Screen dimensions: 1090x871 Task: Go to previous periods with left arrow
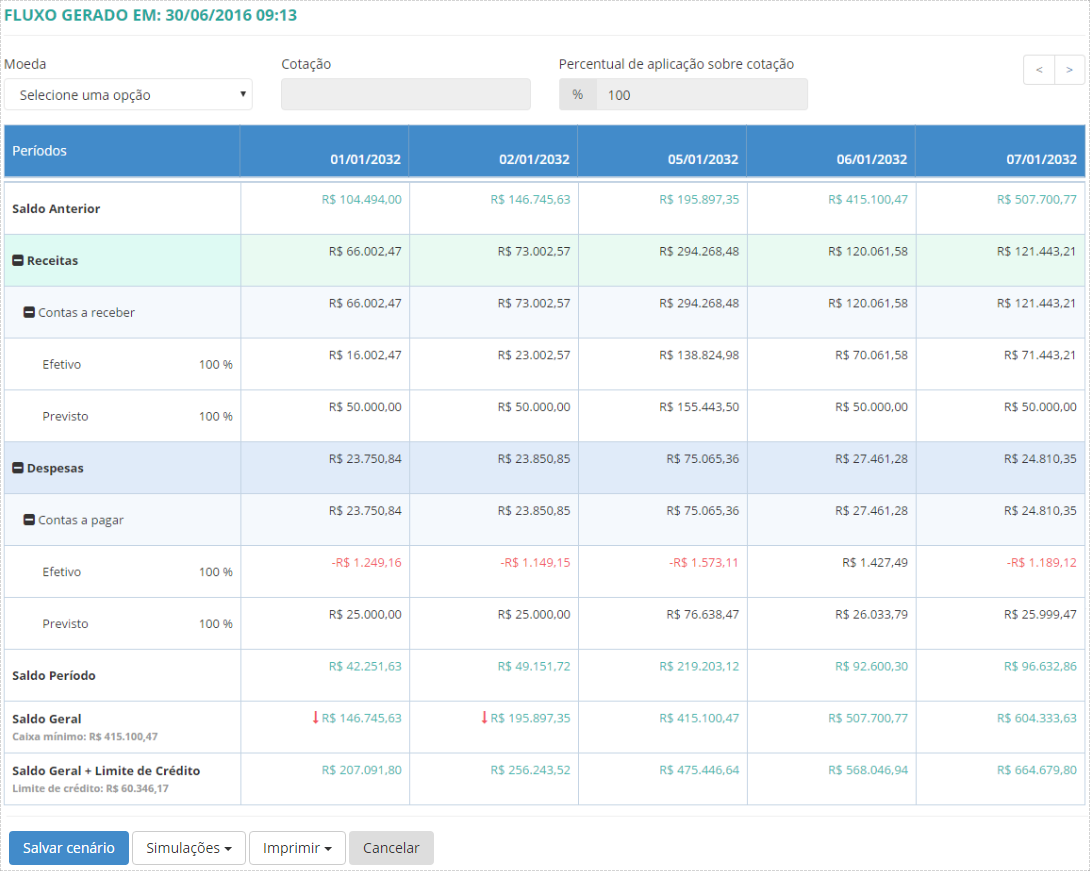click(1039, 70)
